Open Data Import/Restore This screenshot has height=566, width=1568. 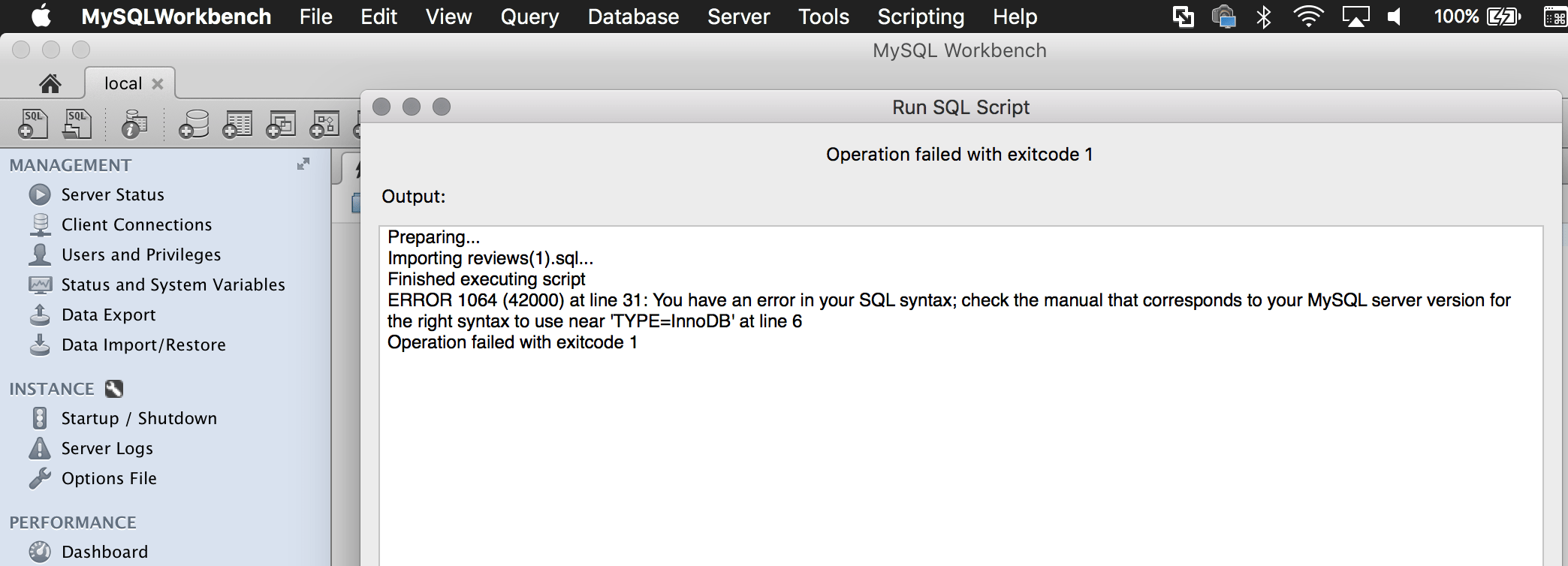point(143,345)
